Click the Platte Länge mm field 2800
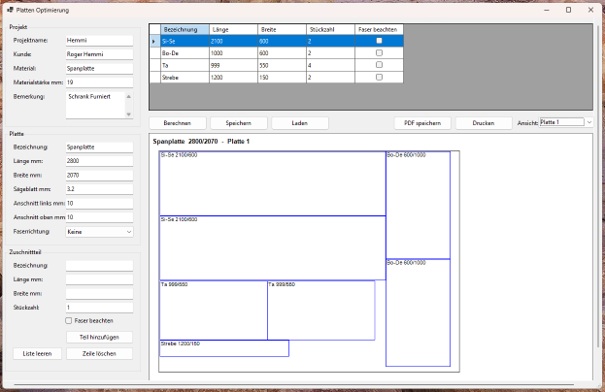Image resolution: width=605 pixels, height=392 pixels. (99, 161)
